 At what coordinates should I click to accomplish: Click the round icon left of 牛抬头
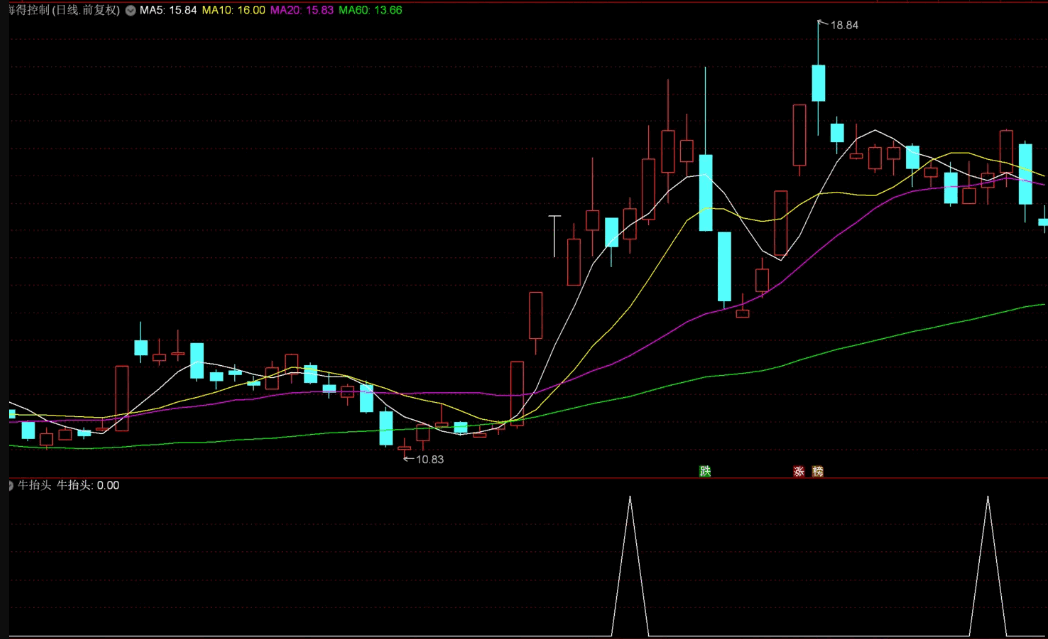point(10,485)
